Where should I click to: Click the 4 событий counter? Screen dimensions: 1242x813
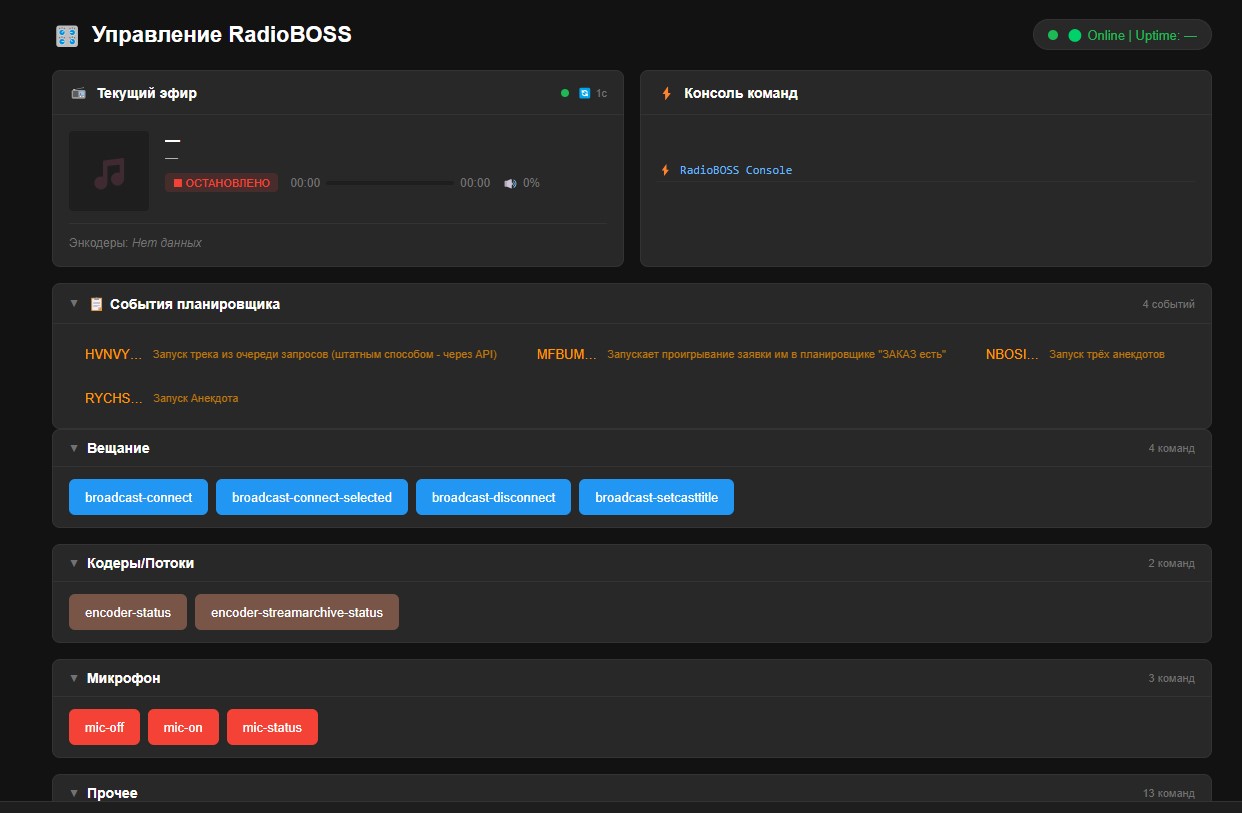(x=1168, y=304)
